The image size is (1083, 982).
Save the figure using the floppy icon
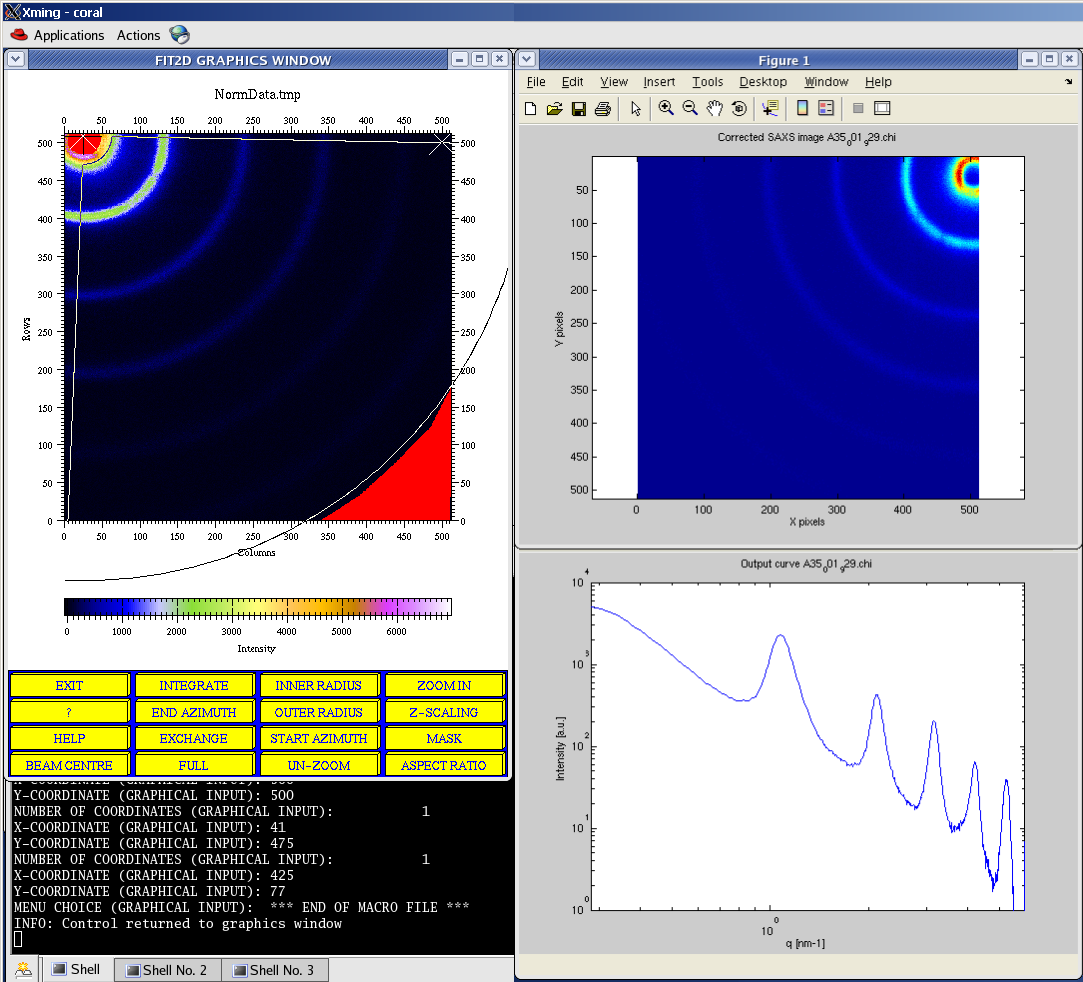coord(578,109)
